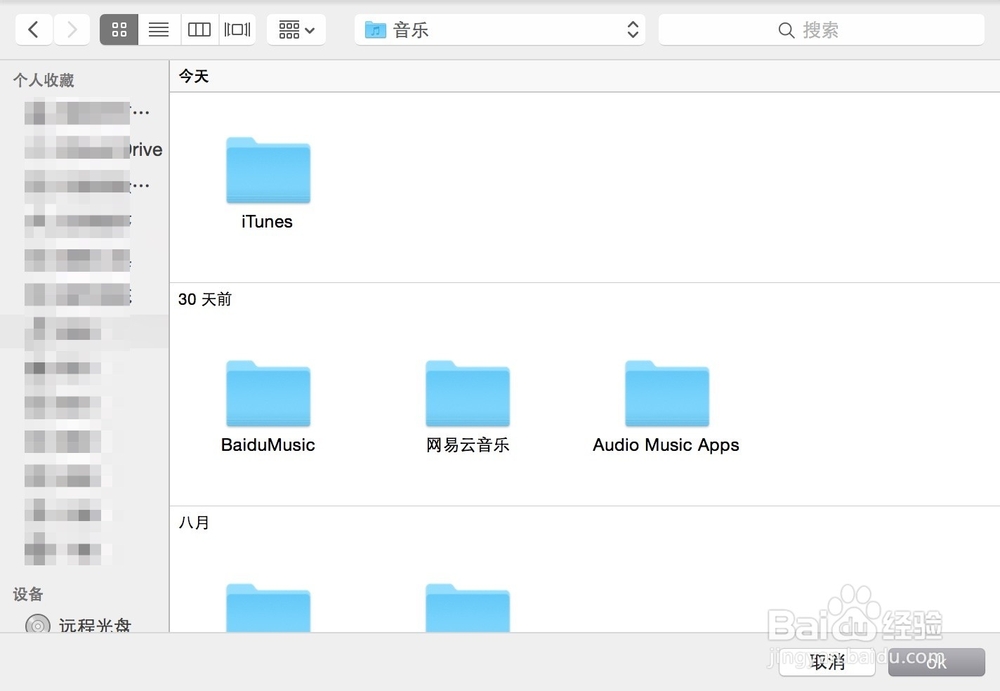Select the Audio Music Apps folder

pyautogui.click(x=666, y=394)
